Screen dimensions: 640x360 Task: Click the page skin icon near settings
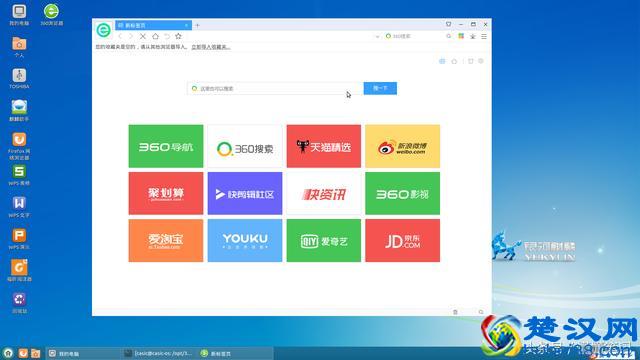(471, 61)
